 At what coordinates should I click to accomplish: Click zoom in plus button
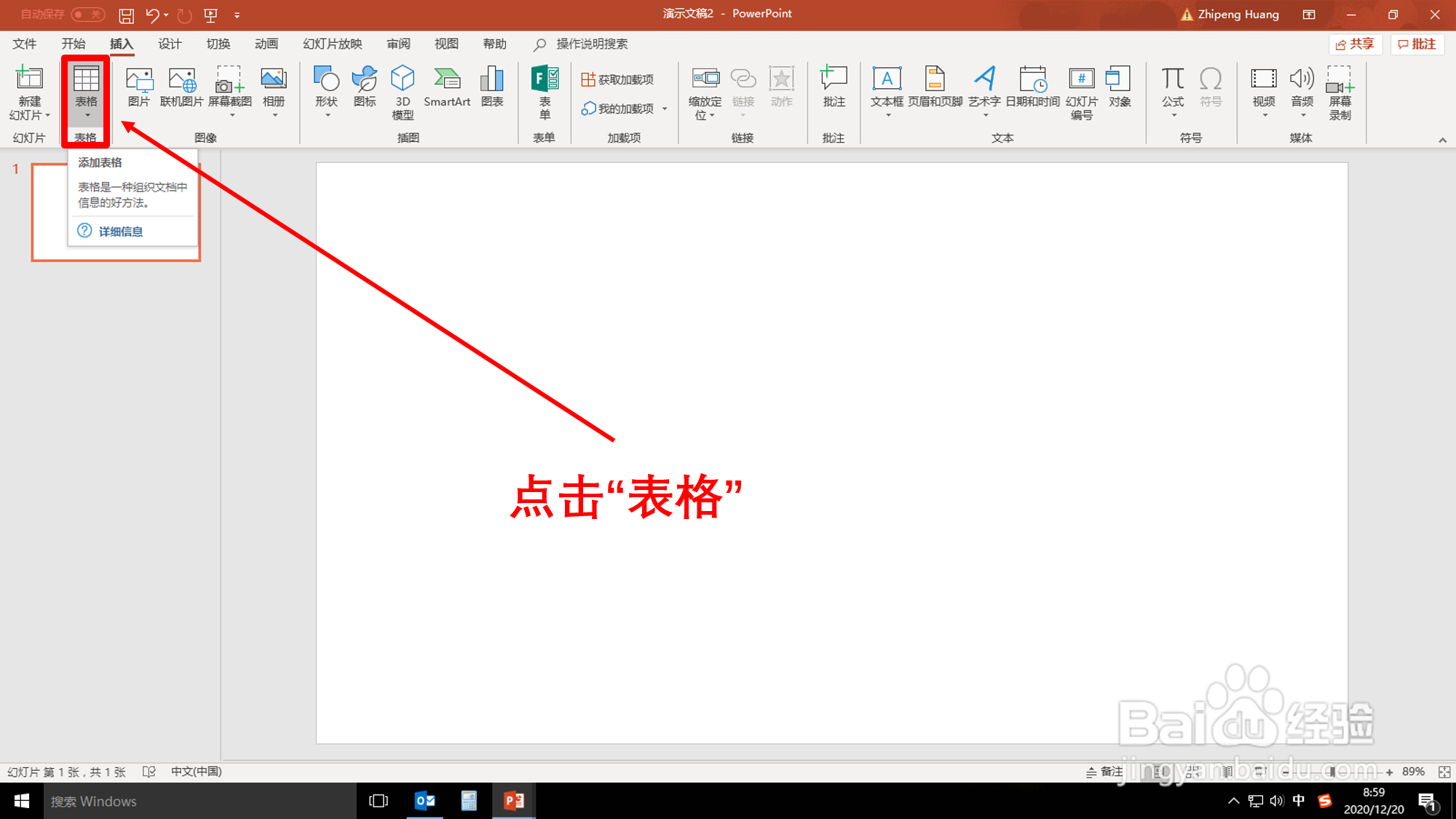[x=1389, y=772]
